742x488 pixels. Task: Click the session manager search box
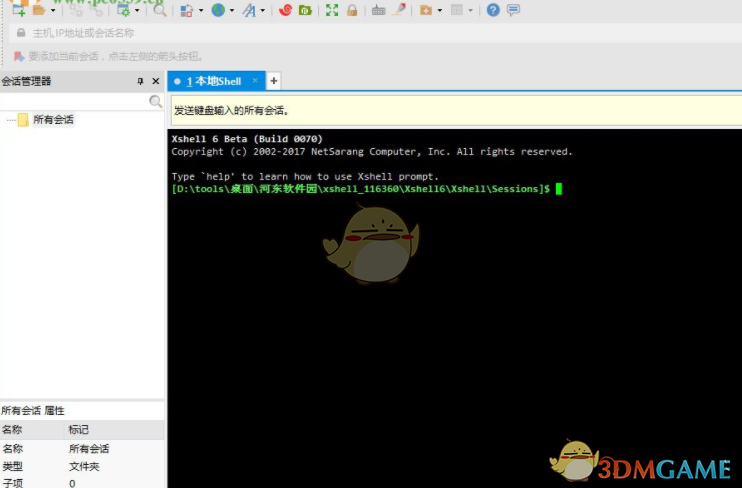click(x=80, y=101)
